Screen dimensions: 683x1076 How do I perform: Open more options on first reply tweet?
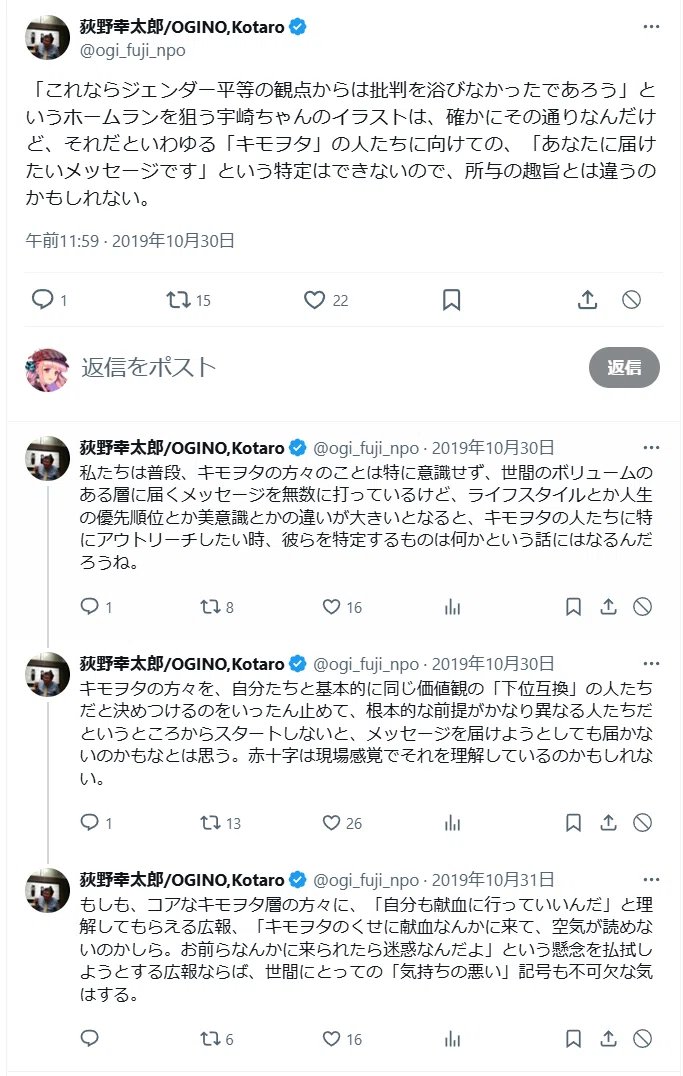click(x=651, y=447)
